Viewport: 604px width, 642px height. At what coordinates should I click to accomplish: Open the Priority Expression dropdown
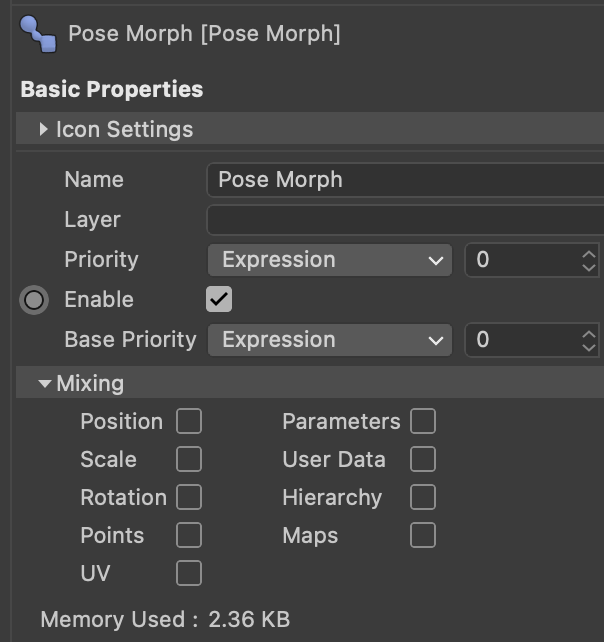click(331, 260)
